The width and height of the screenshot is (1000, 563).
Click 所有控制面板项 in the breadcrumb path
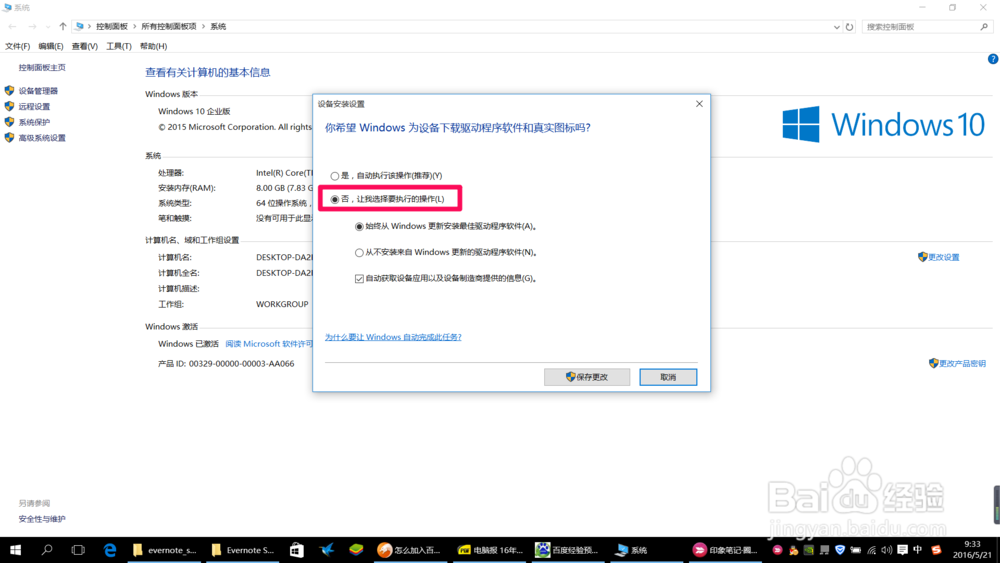[x=168, y=27]
